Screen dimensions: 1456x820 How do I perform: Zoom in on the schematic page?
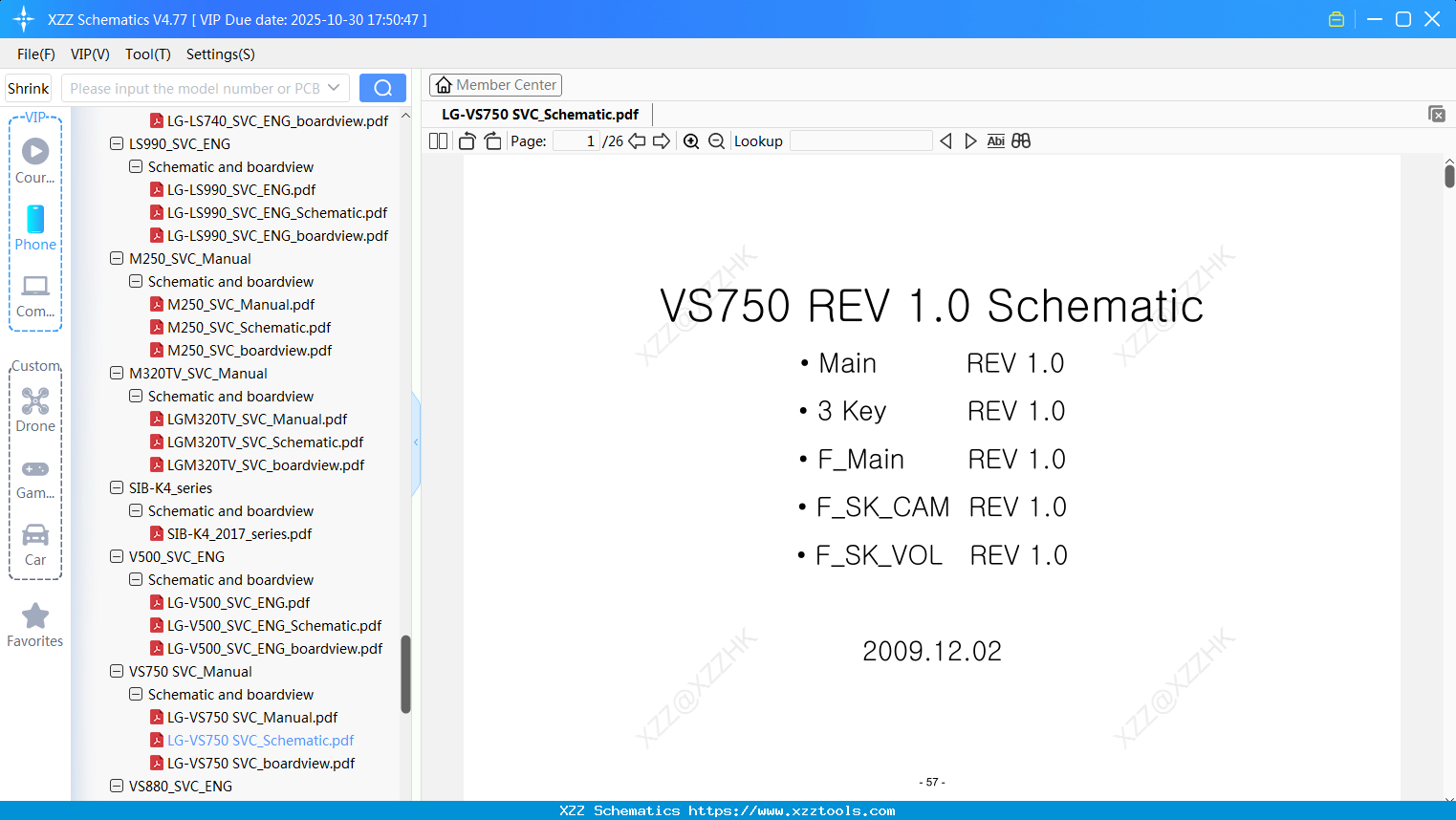(691, 140)
